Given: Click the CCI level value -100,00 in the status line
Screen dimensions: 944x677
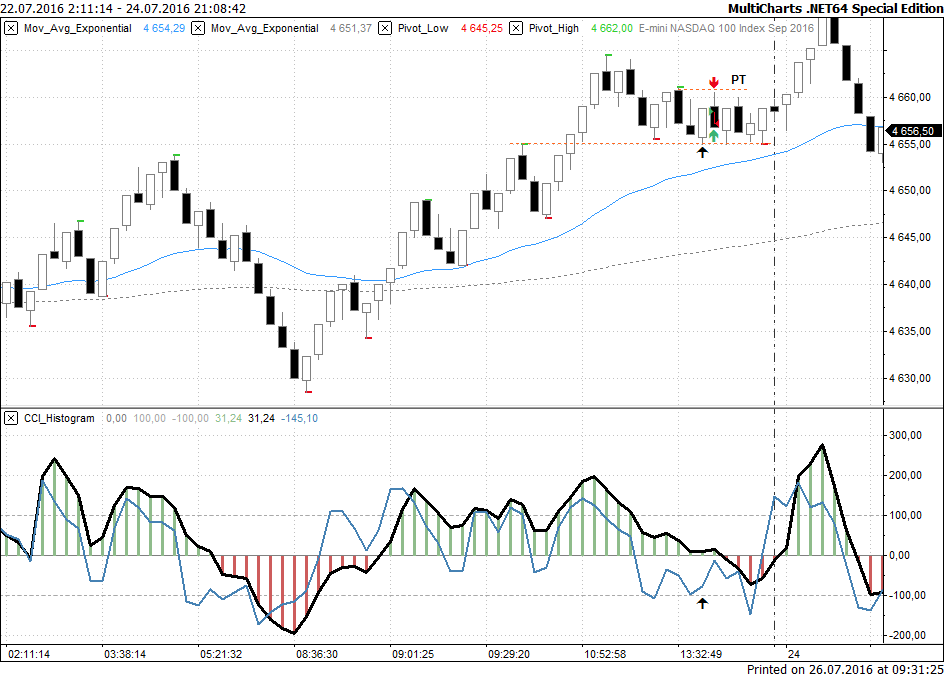Looking at the screenshot, I should [x=190, y=418].
